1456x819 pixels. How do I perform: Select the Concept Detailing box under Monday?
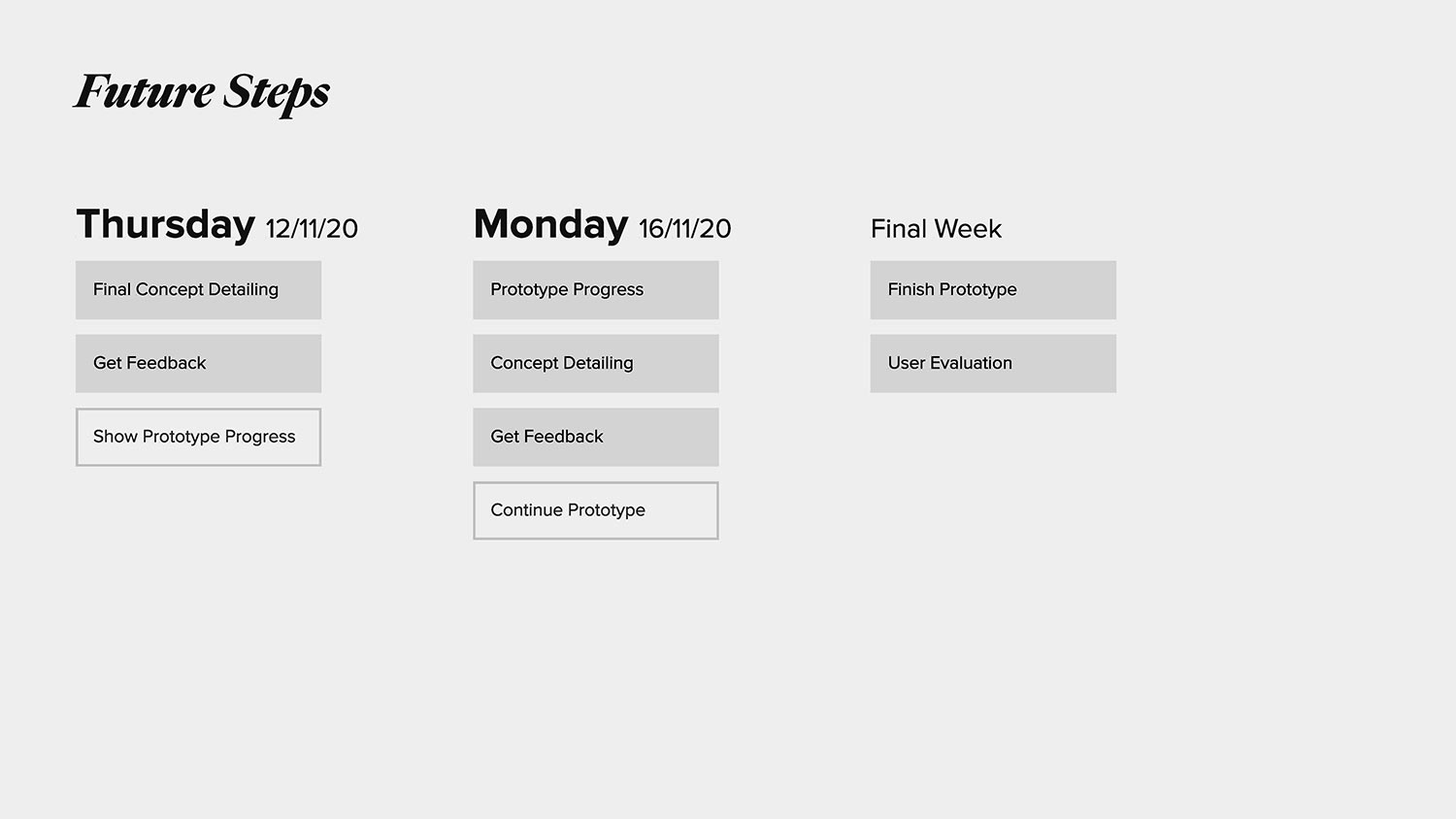pos(595,364)
